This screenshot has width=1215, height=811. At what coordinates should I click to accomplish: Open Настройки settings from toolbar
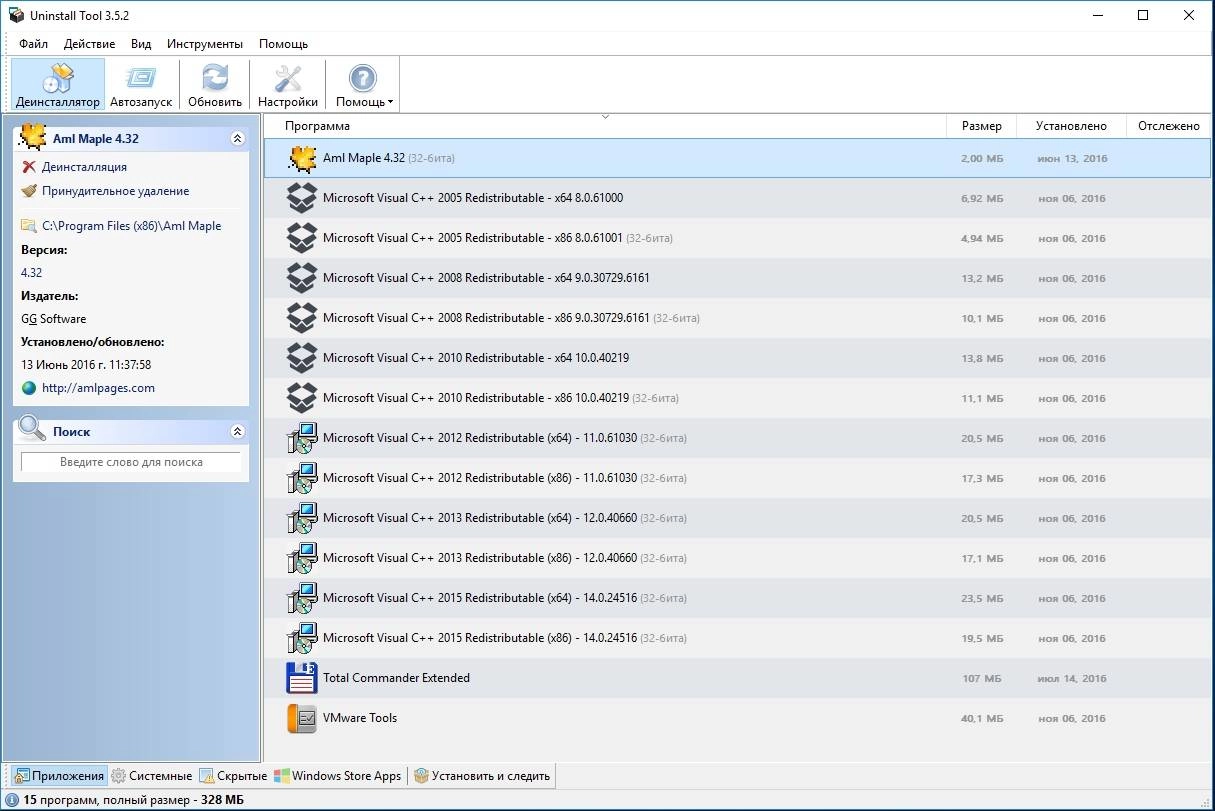coord(288,84)
